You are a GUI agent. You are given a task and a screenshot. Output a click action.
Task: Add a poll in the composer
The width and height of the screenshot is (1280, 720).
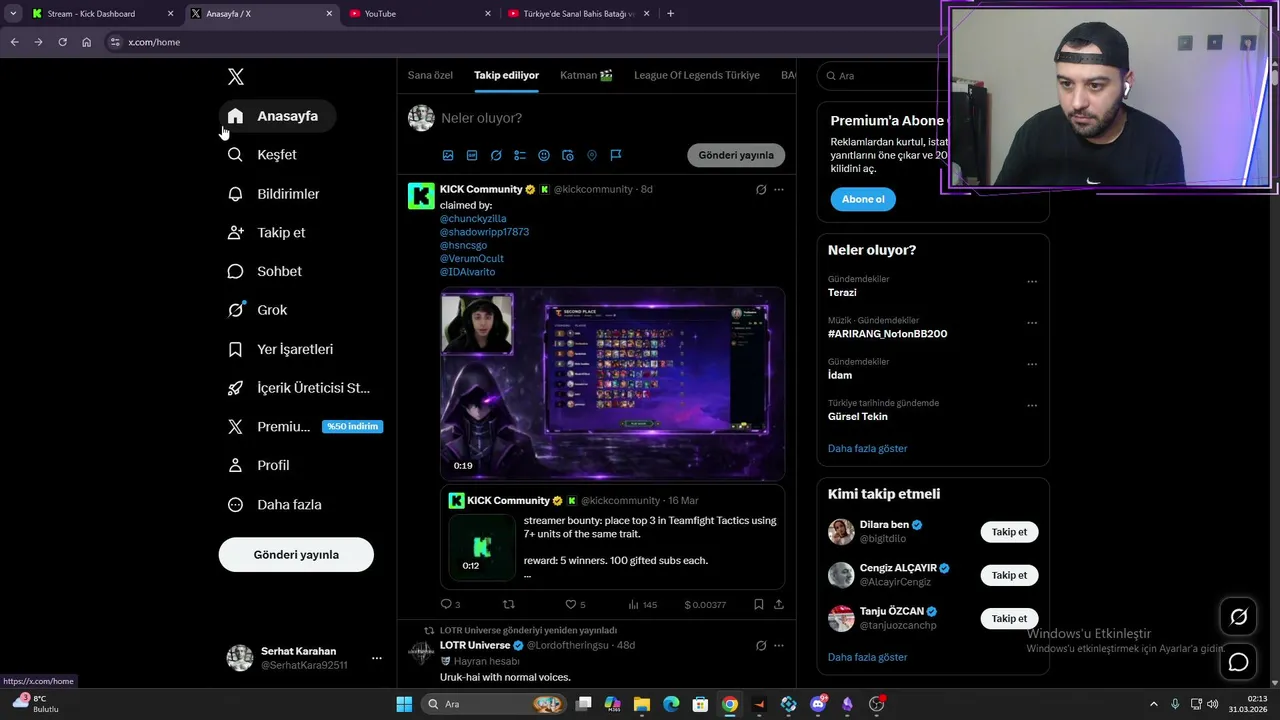[x=520, y=155]
